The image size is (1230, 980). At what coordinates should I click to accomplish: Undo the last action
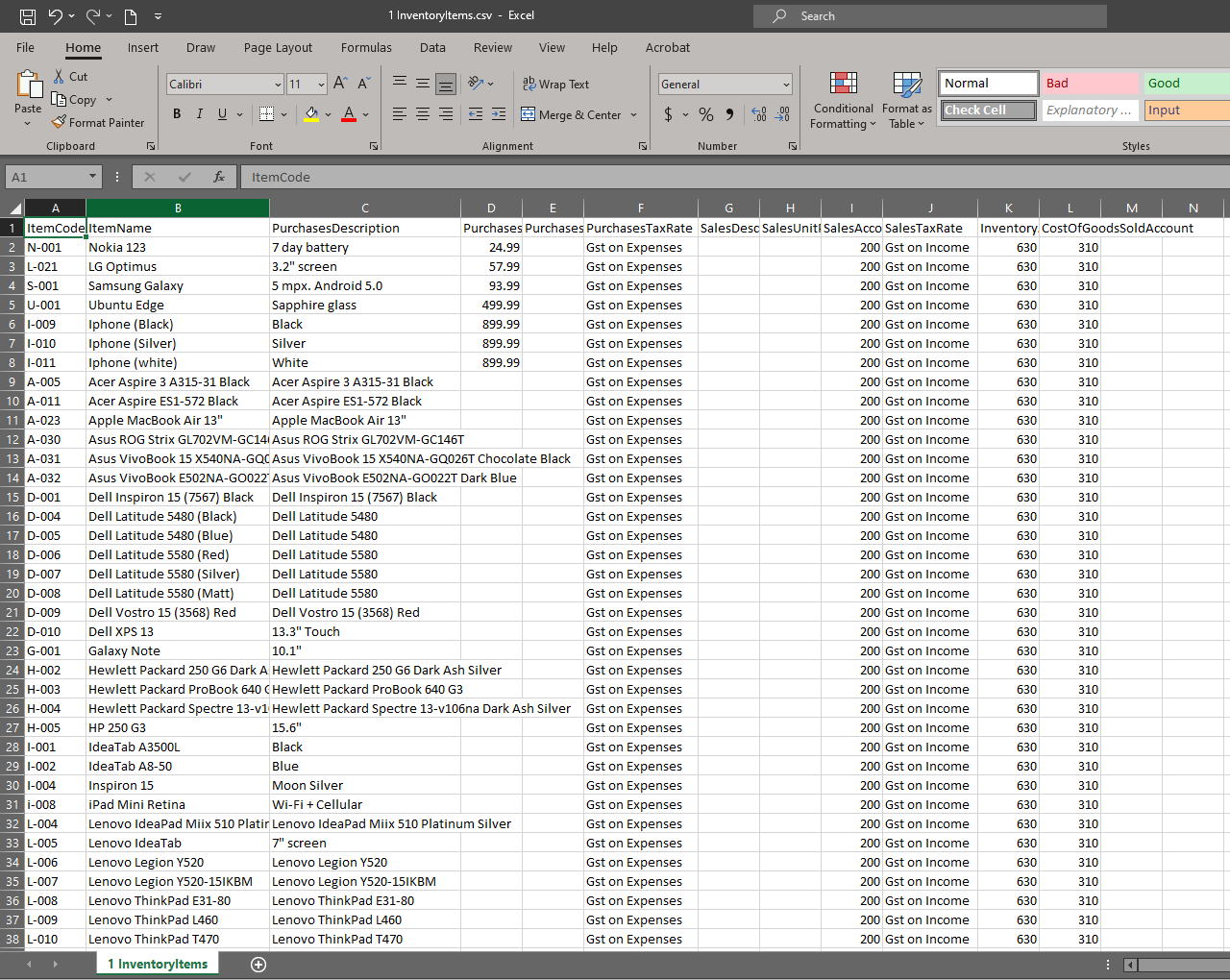click(x=56, y=16)
